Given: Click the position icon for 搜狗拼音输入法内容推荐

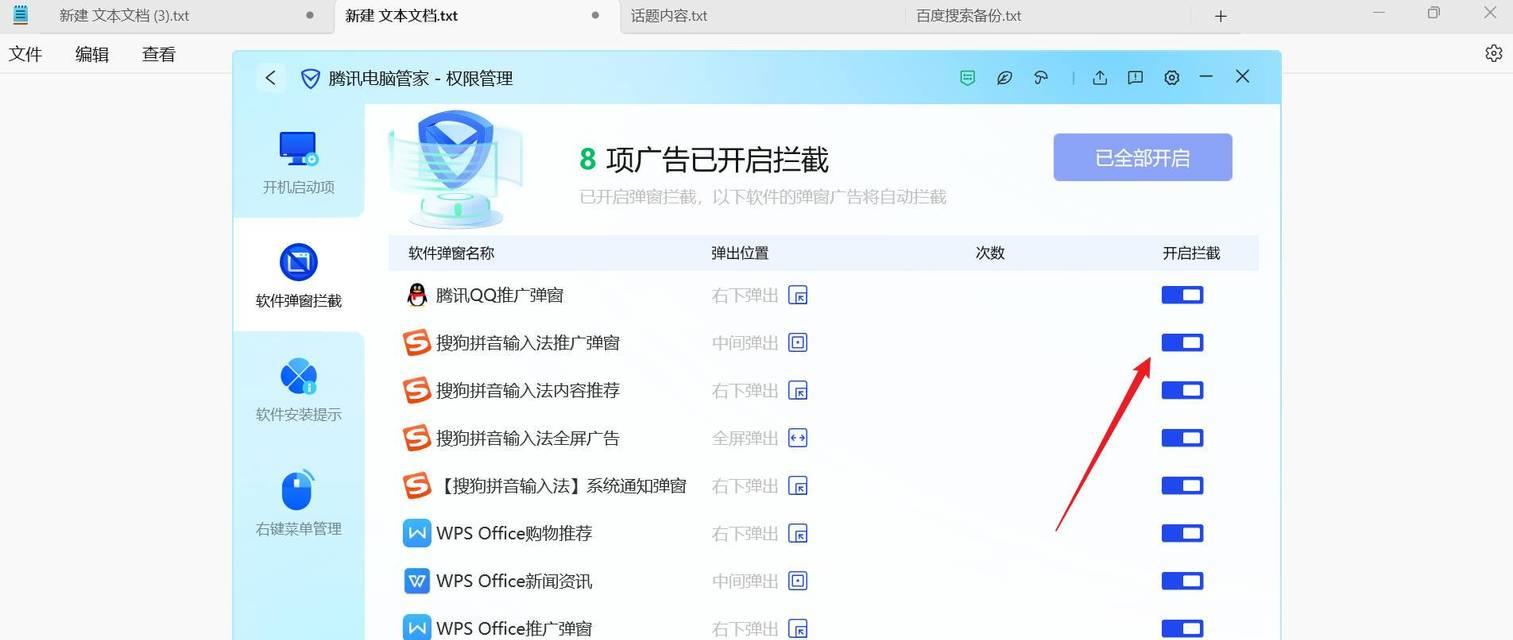Looking at the screenshot, I should point(798,390).
